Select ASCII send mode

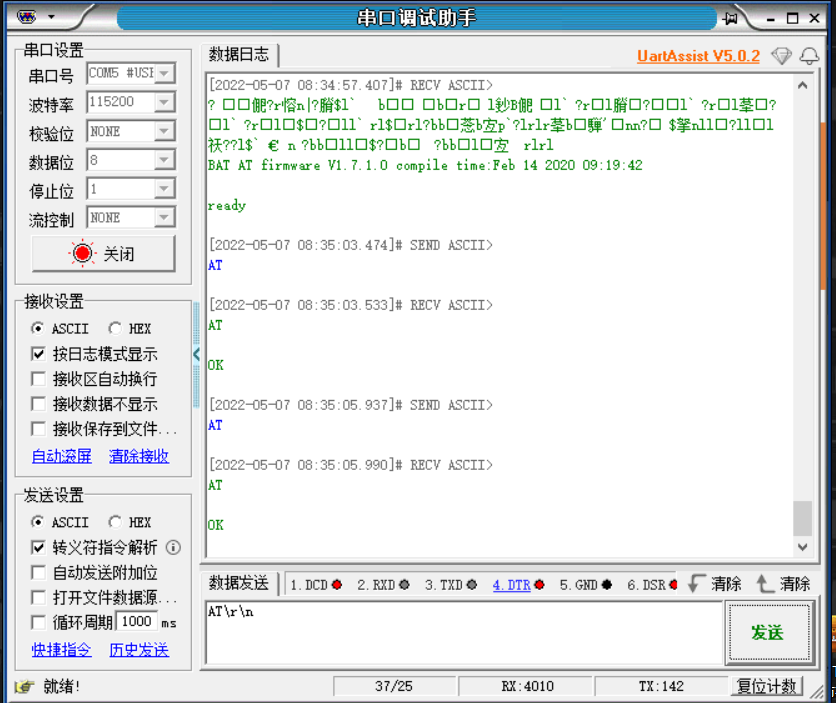click(x=60, y=522)
